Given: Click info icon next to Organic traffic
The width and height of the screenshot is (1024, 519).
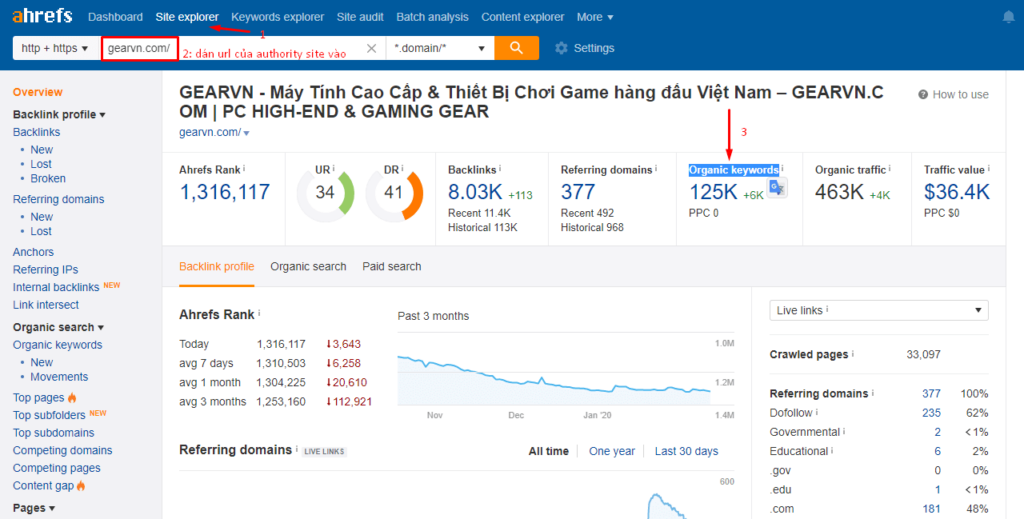Looking at the screenshot, I should point(889,168).
